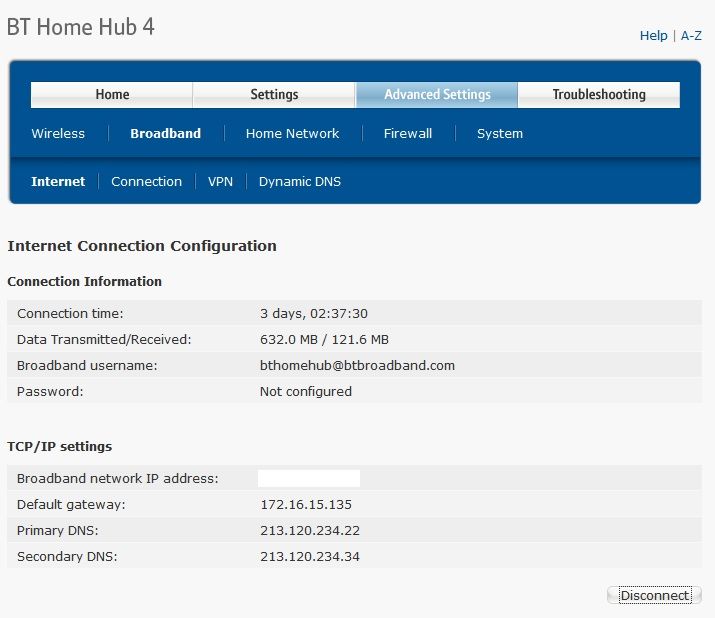Open the A-Z index link
This screenshot has width=715, height=618.
(x=691, y=36)
